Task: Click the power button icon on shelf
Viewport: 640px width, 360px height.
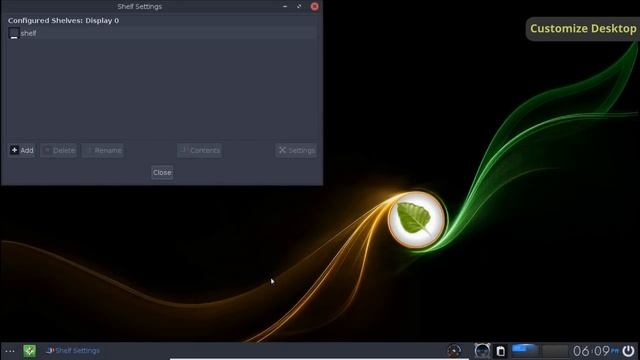Action: click(629, 351)
